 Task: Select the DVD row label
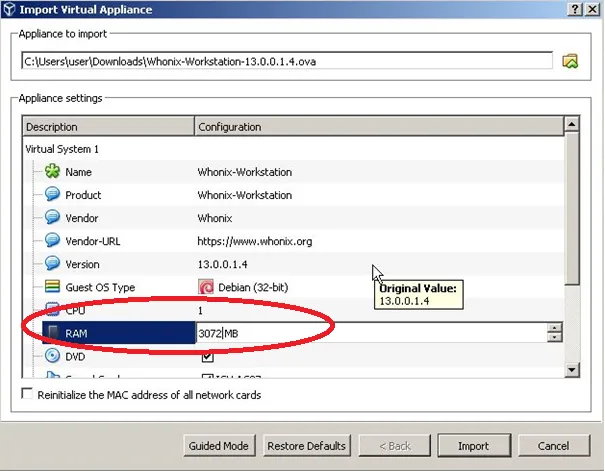pos(75,356)
